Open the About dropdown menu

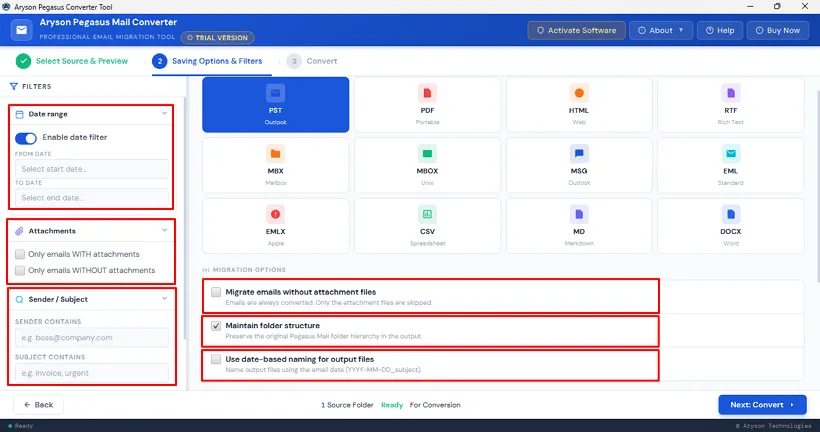[661, 30]
